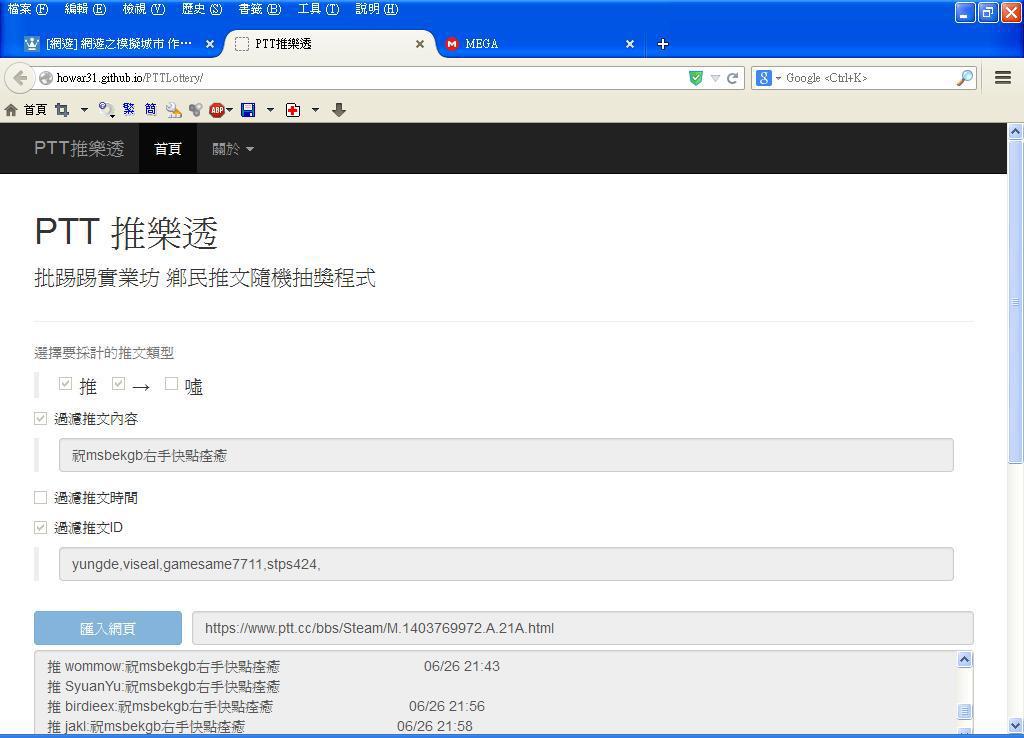Close the MEGA tab
The image size is (1024, 738).
click(x=630, y=44)
